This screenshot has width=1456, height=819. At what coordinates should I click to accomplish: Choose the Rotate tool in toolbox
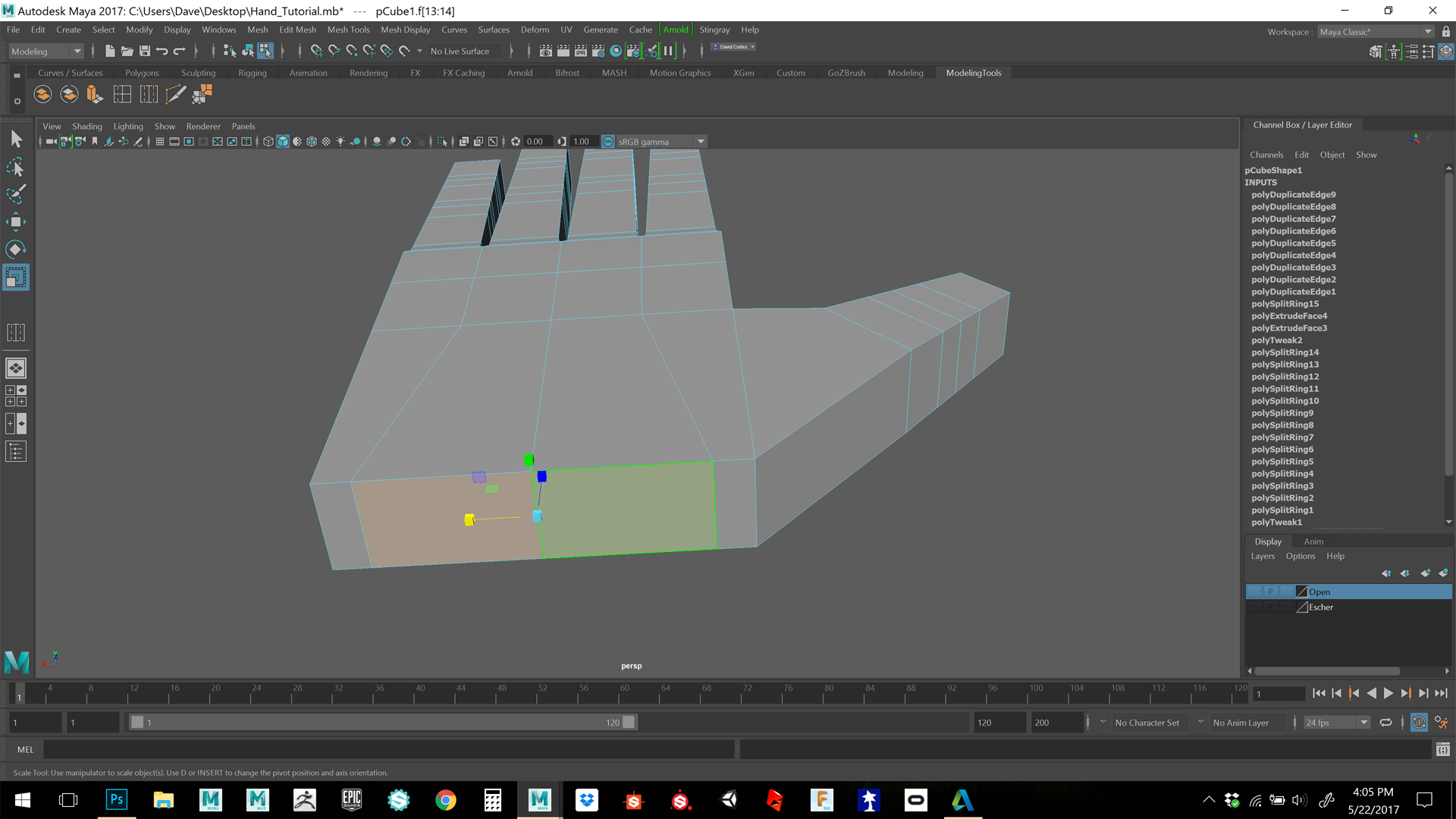[x=16, y=249]
